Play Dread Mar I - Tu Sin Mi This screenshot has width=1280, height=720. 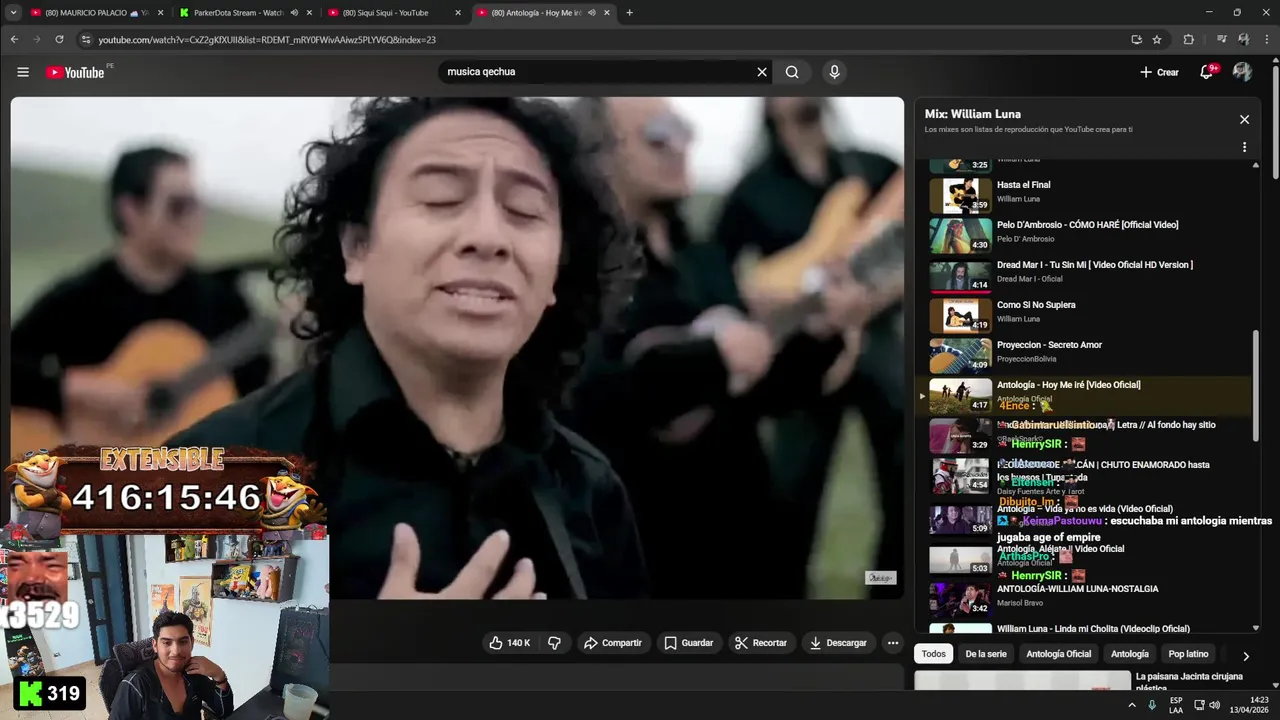[x=1085, y=275]
